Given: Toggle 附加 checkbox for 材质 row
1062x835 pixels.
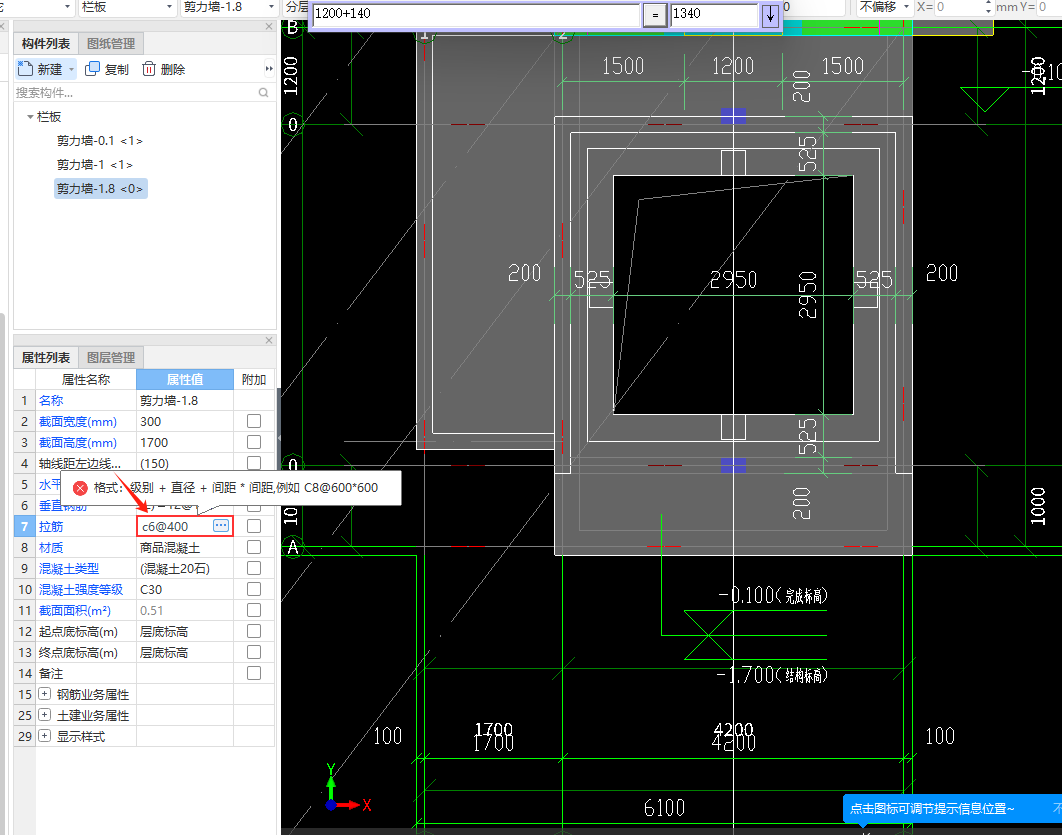Looking at the screenshot, I should coord(254,547).
